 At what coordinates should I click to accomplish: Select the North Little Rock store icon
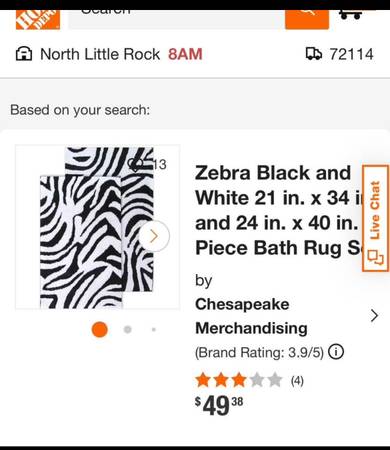(x=24, y=54)
